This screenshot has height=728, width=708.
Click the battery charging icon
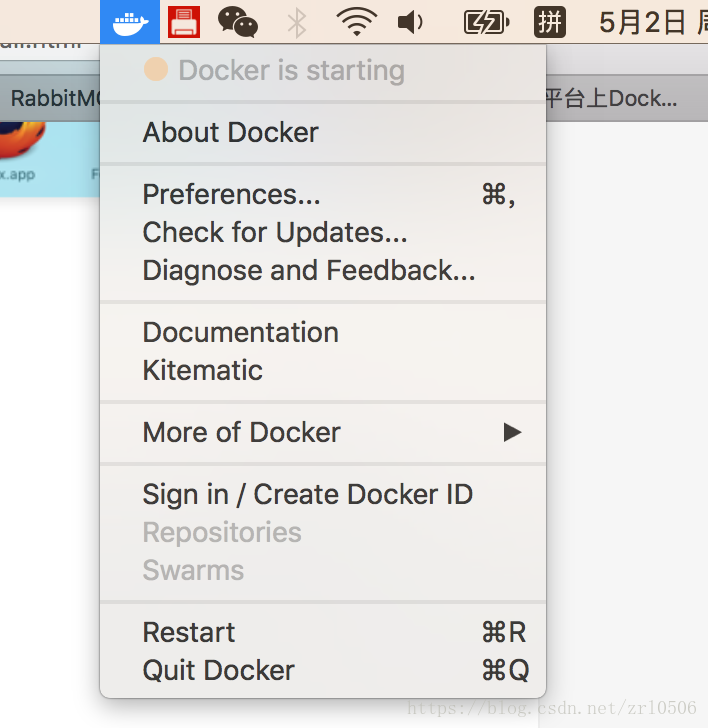tap(487, 22)
